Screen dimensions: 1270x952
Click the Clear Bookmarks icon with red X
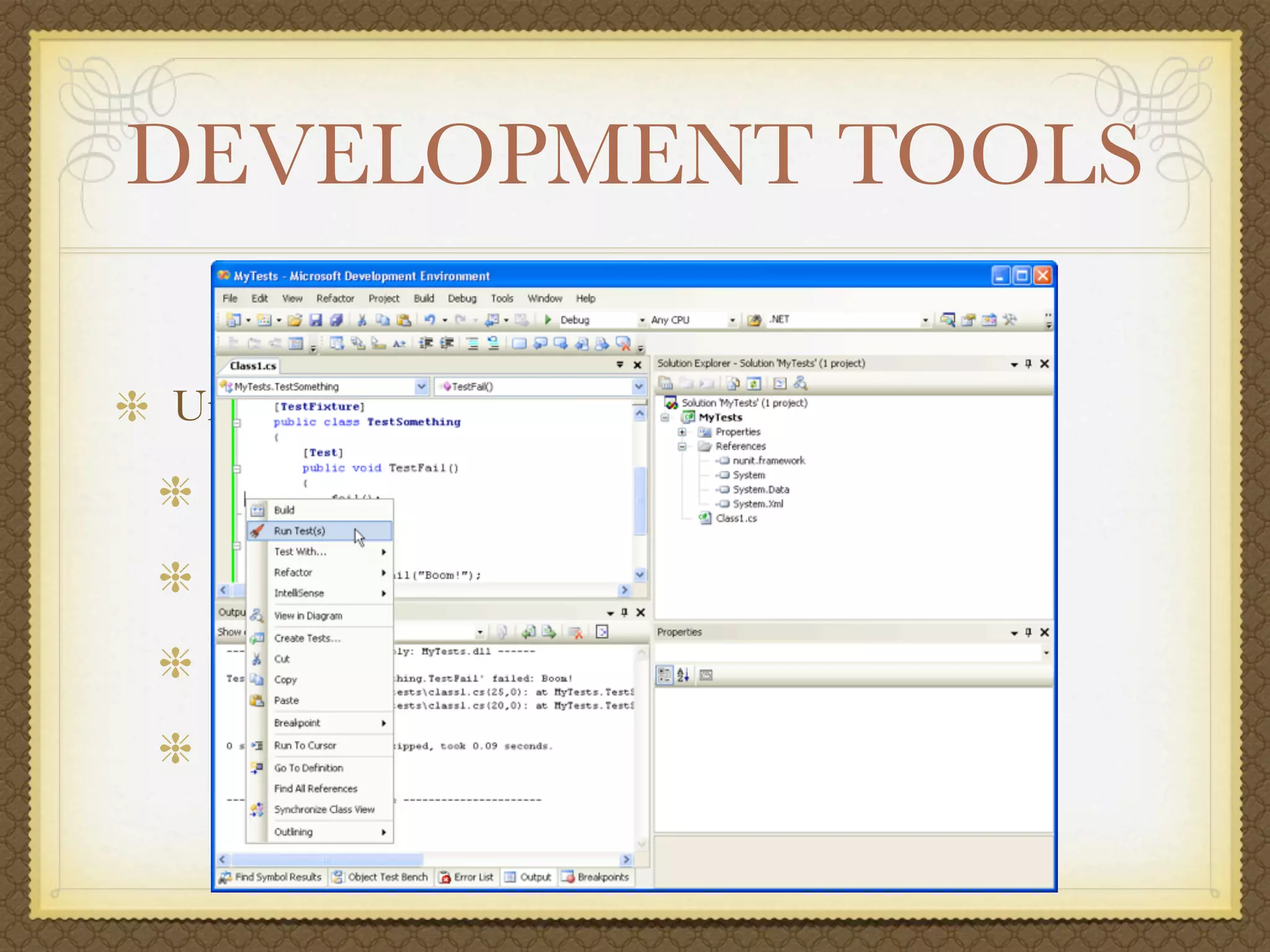[x=623, y=343]
